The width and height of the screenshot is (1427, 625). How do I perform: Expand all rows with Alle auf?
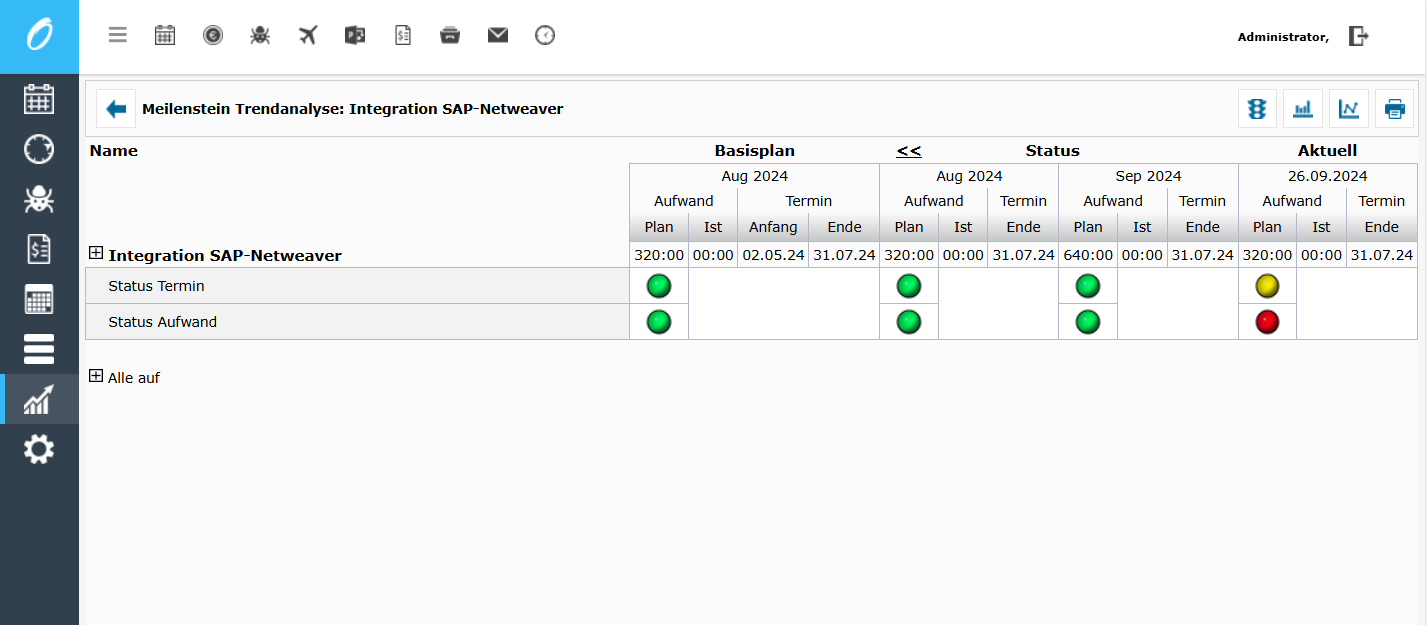(96, 377)
